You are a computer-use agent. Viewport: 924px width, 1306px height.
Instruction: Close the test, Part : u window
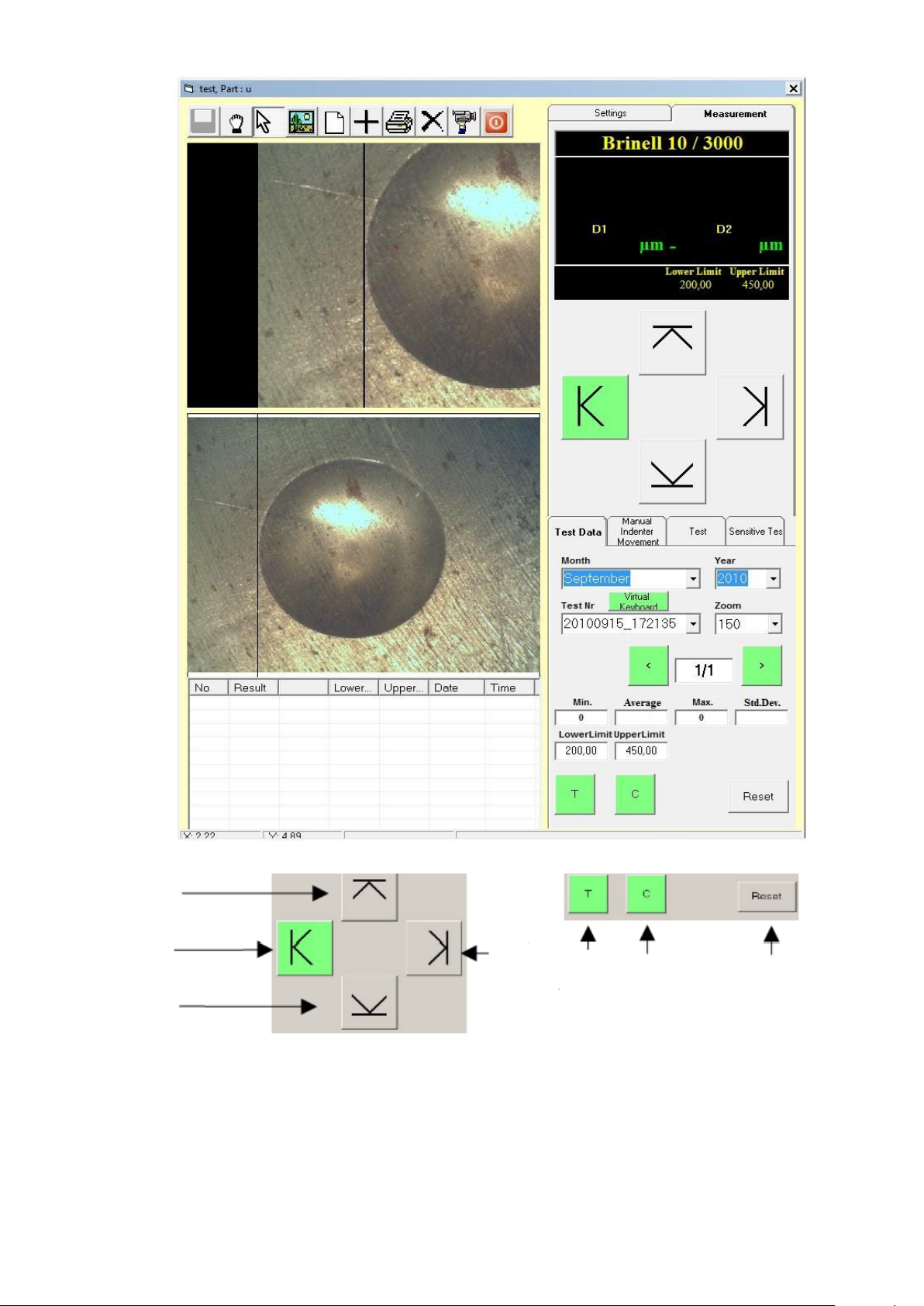(793, 88)
